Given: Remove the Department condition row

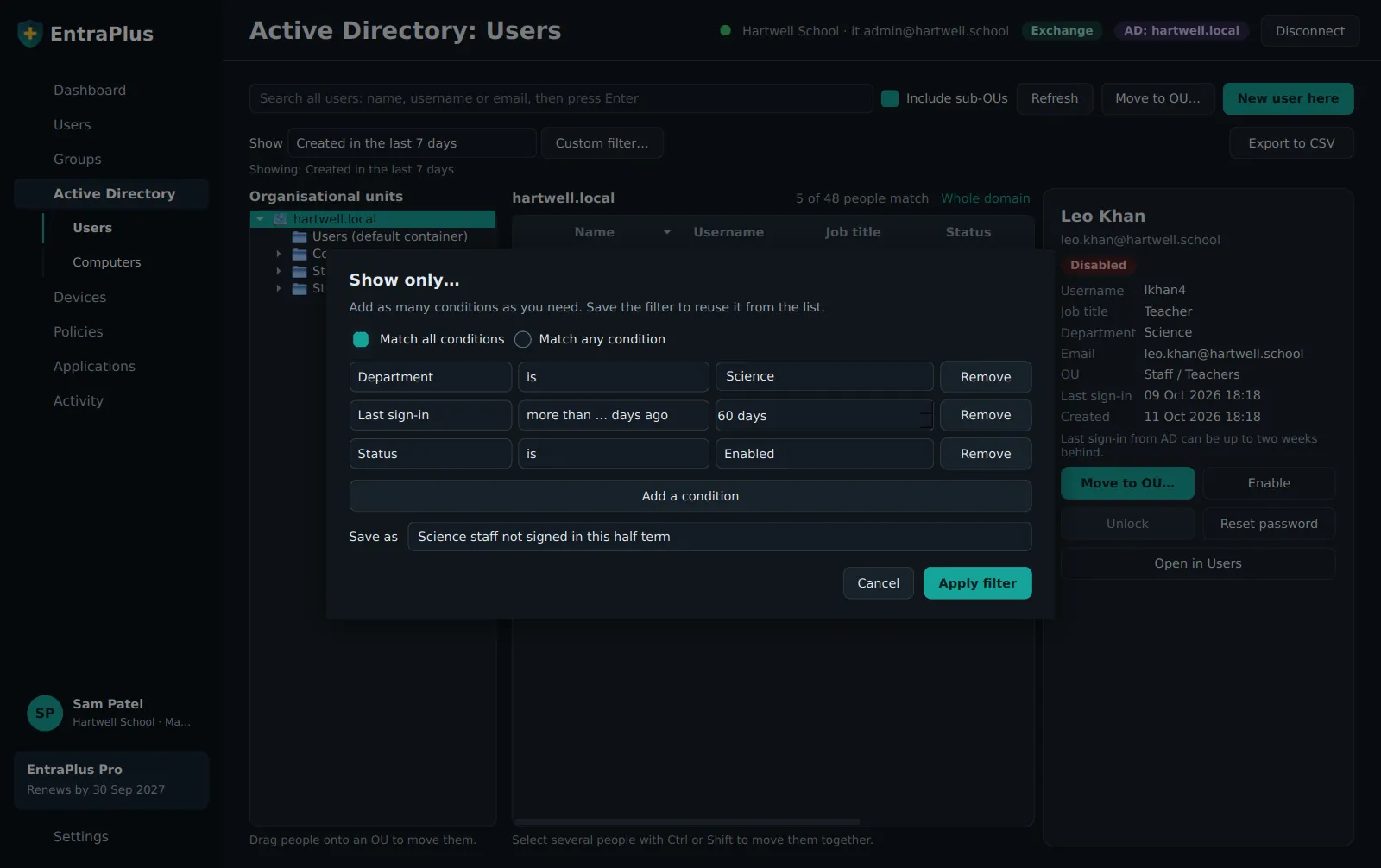Looking at the screenshot, I should (x=986, y=377).
